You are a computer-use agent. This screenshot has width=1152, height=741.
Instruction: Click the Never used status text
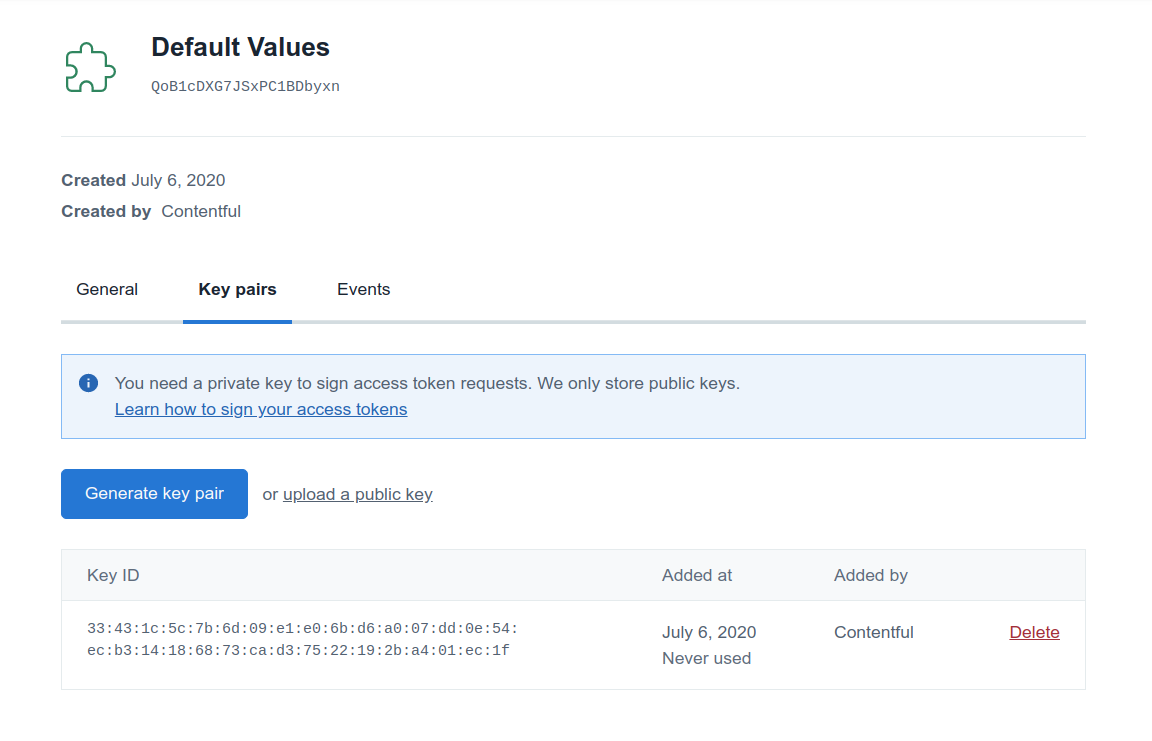(706, 658)
